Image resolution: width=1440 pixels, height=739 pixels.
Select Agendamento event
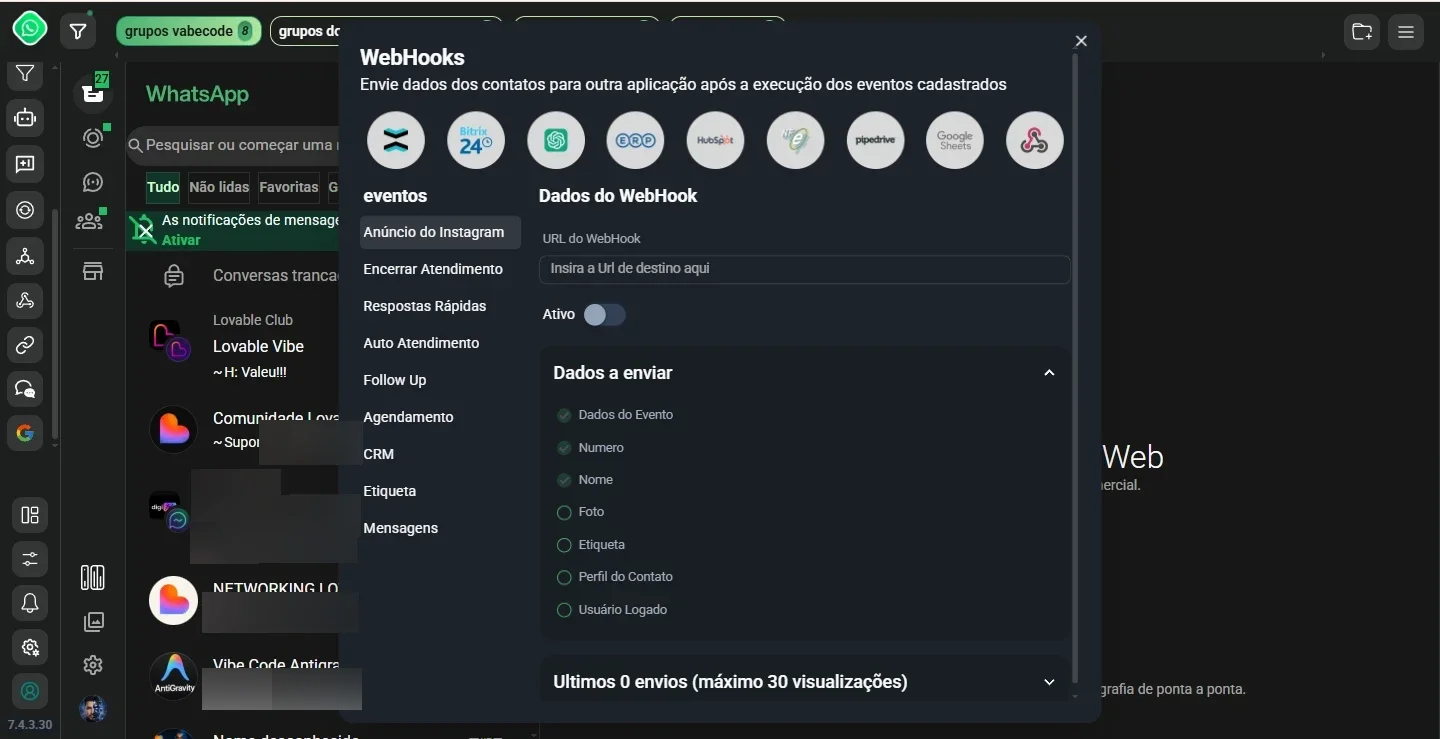click(408, 417)
